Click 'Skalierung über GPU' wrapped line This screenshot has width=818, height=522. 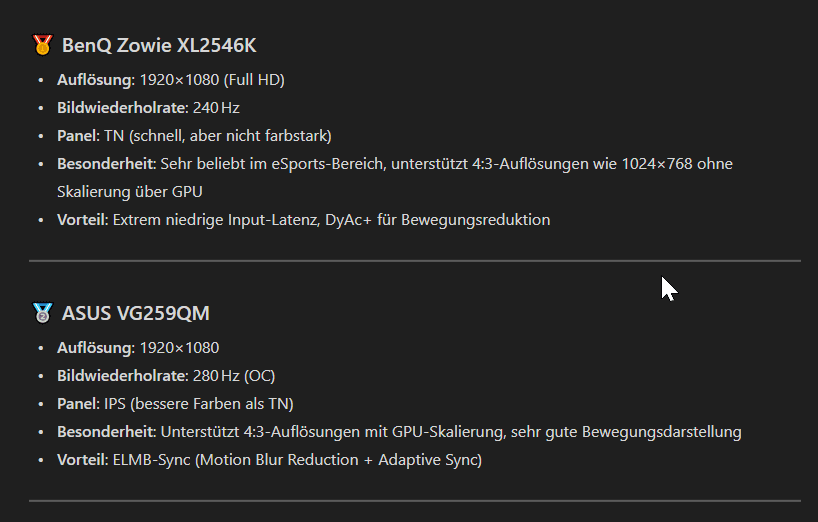[129, 192]
